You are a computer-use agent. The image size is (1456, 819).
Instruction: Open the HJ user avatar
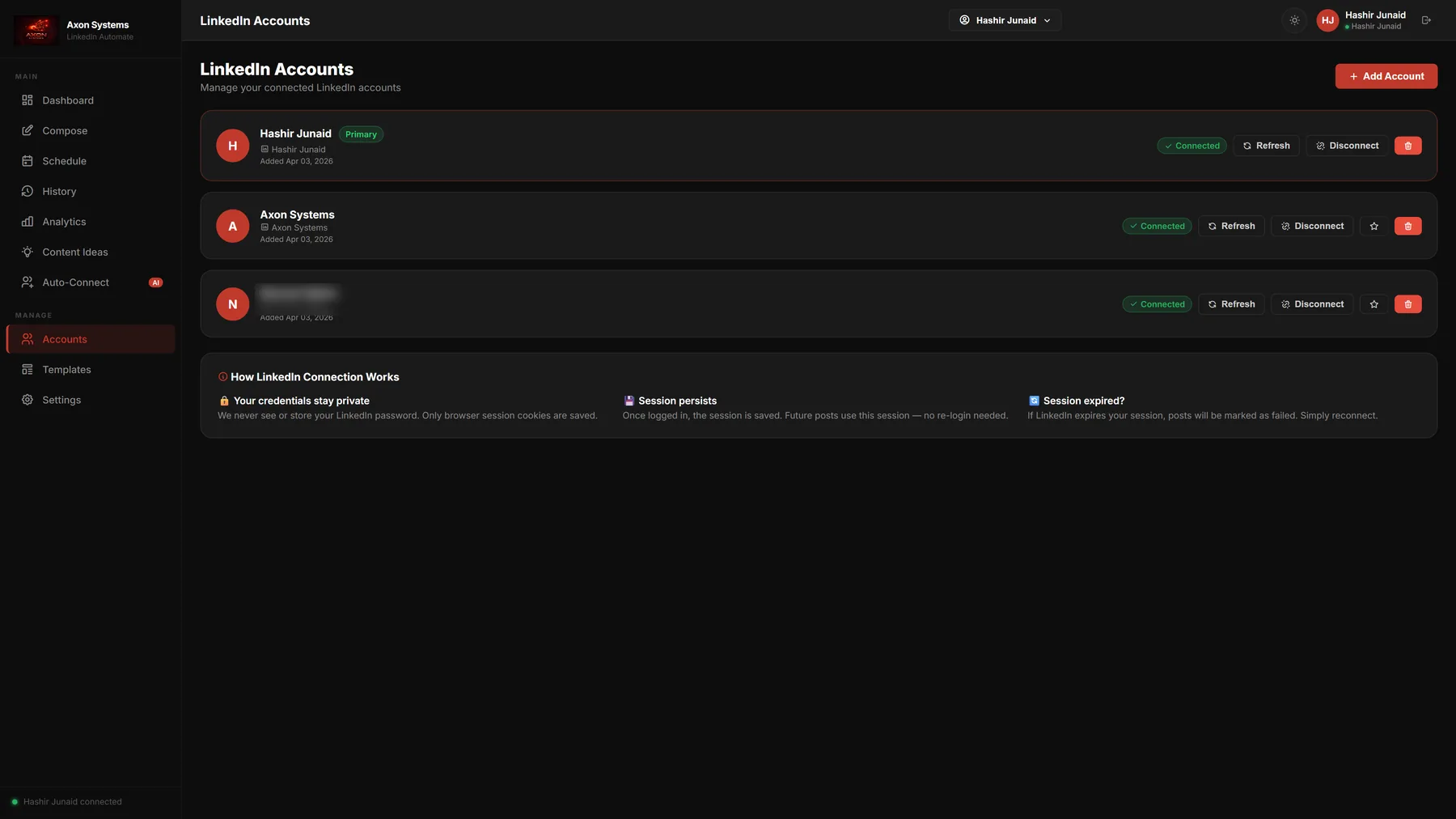click(1327, 20)
